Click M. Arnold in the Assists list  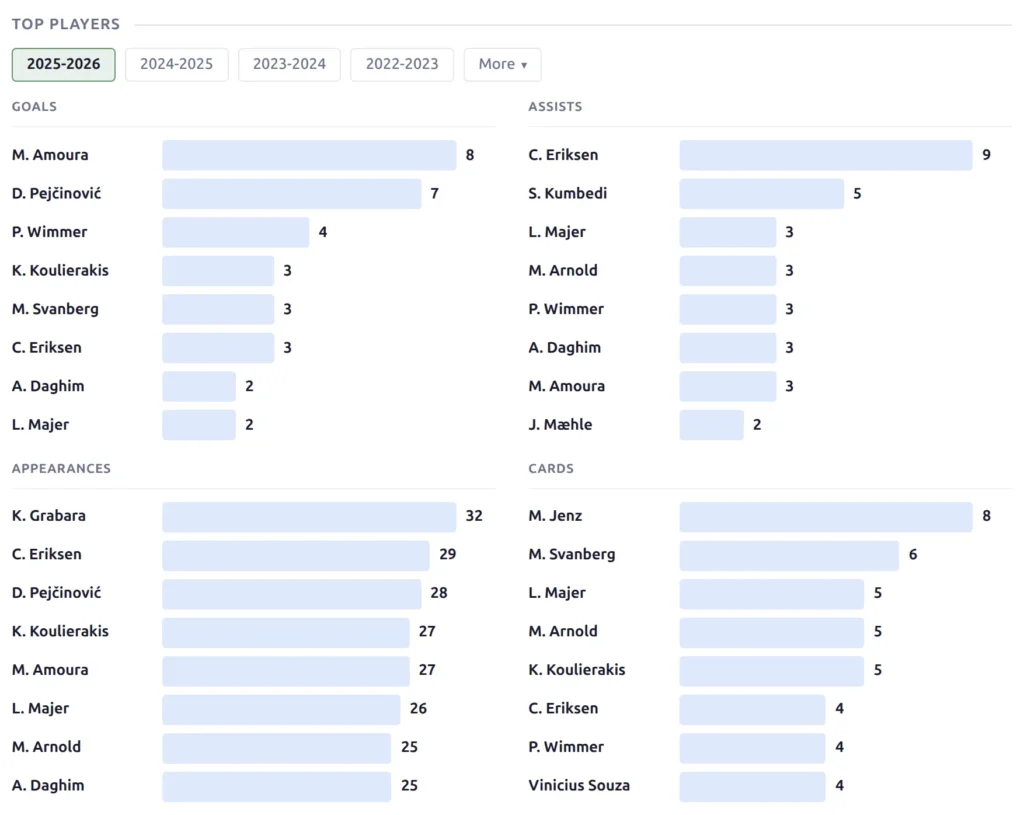pyautogui.click(x=563, y=270)
